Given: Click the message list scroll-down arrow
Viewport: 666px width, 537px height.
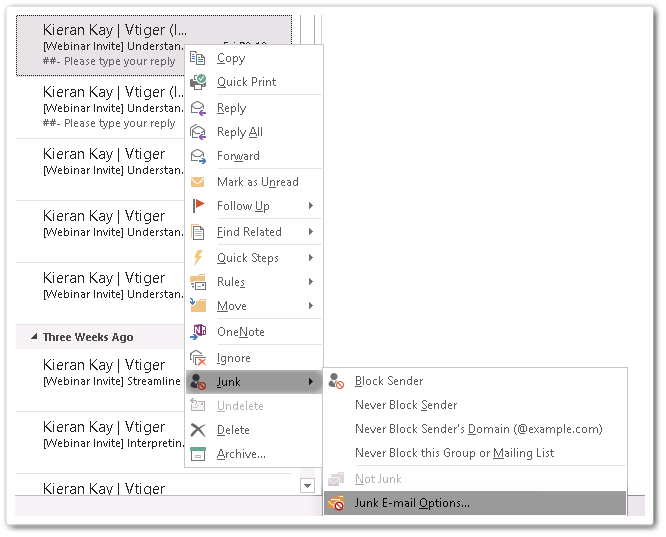Looking at the screenshot, I should click(308, 485).
